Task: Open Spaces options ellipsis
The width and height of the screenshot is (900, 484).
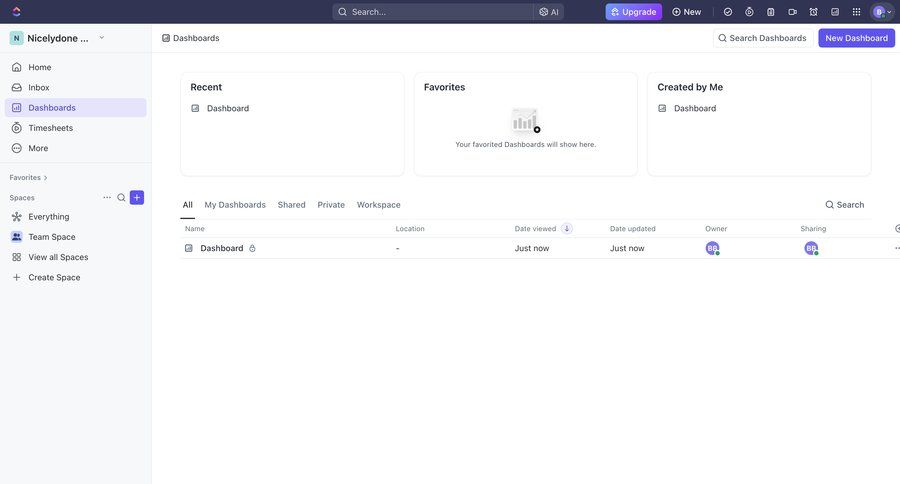Action: tap(107, 198)
